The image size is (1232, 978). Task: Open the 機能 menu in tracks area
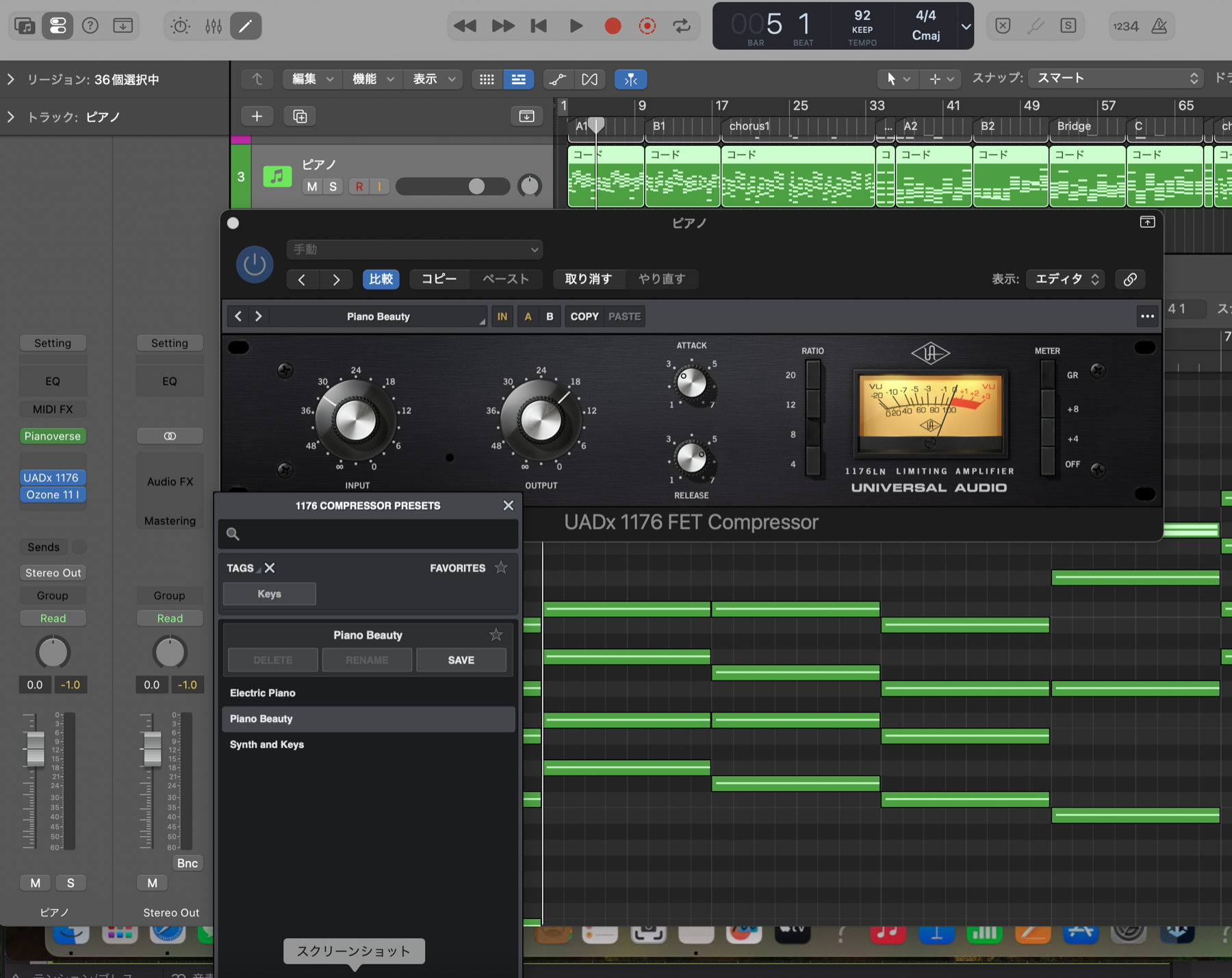372,79
